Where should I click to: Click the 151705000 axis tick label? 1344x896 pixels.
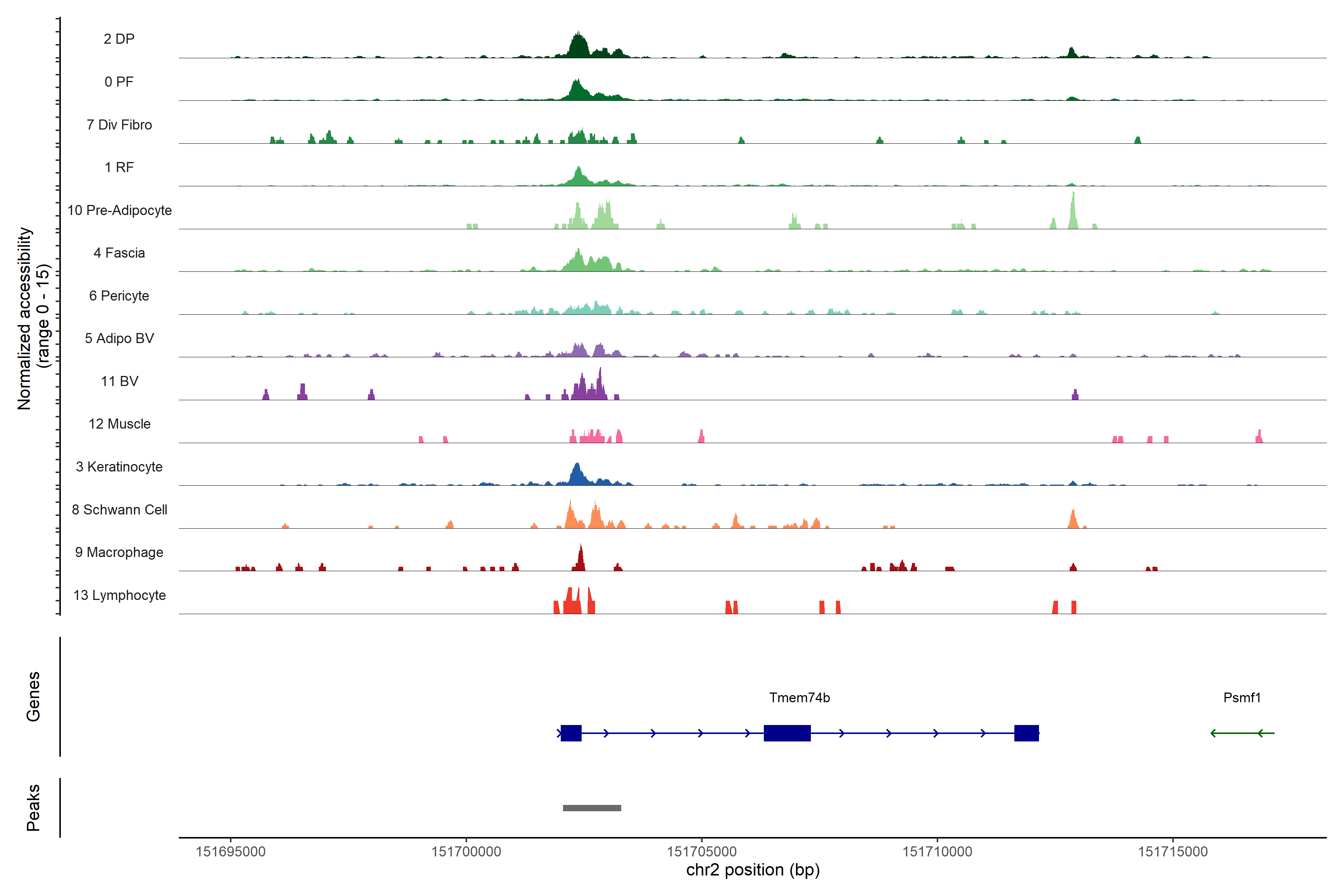point(702,852)
